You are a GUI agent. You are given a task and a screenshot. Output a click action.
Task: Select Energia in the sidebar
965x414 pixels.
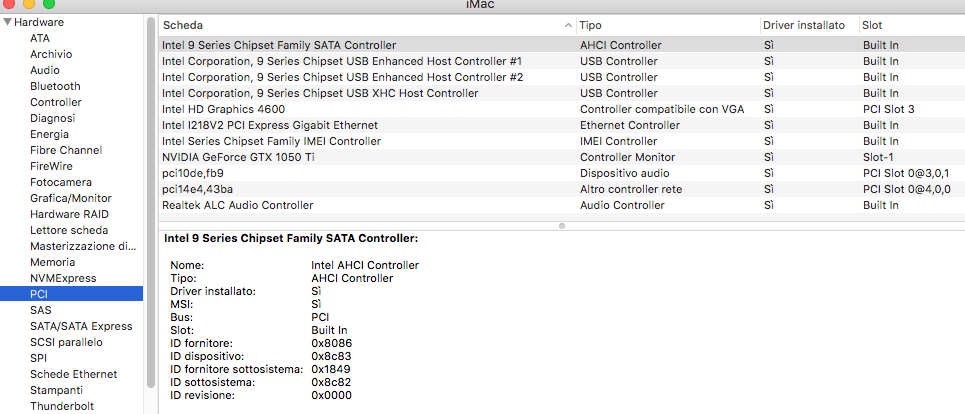coord(49,134)
